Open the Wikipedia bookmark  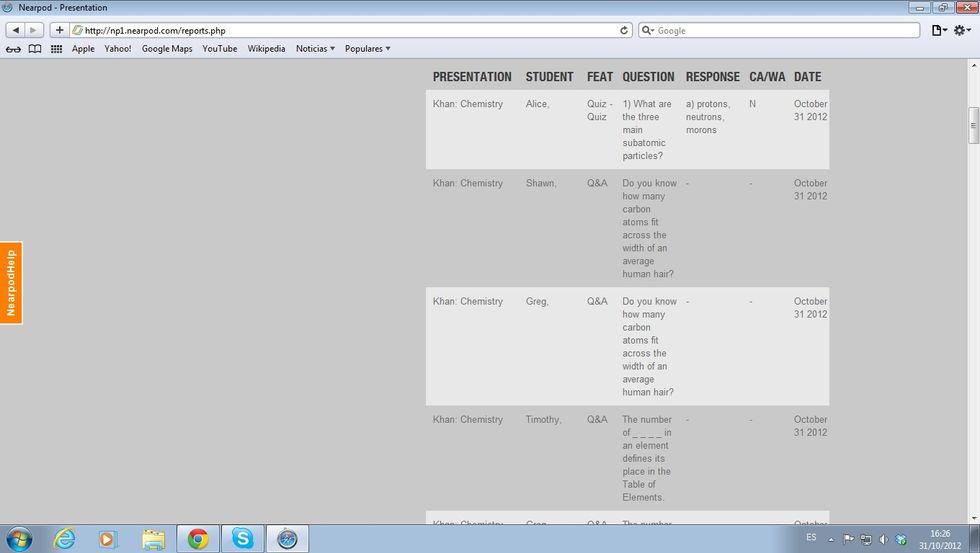click(x=266, y=49)
